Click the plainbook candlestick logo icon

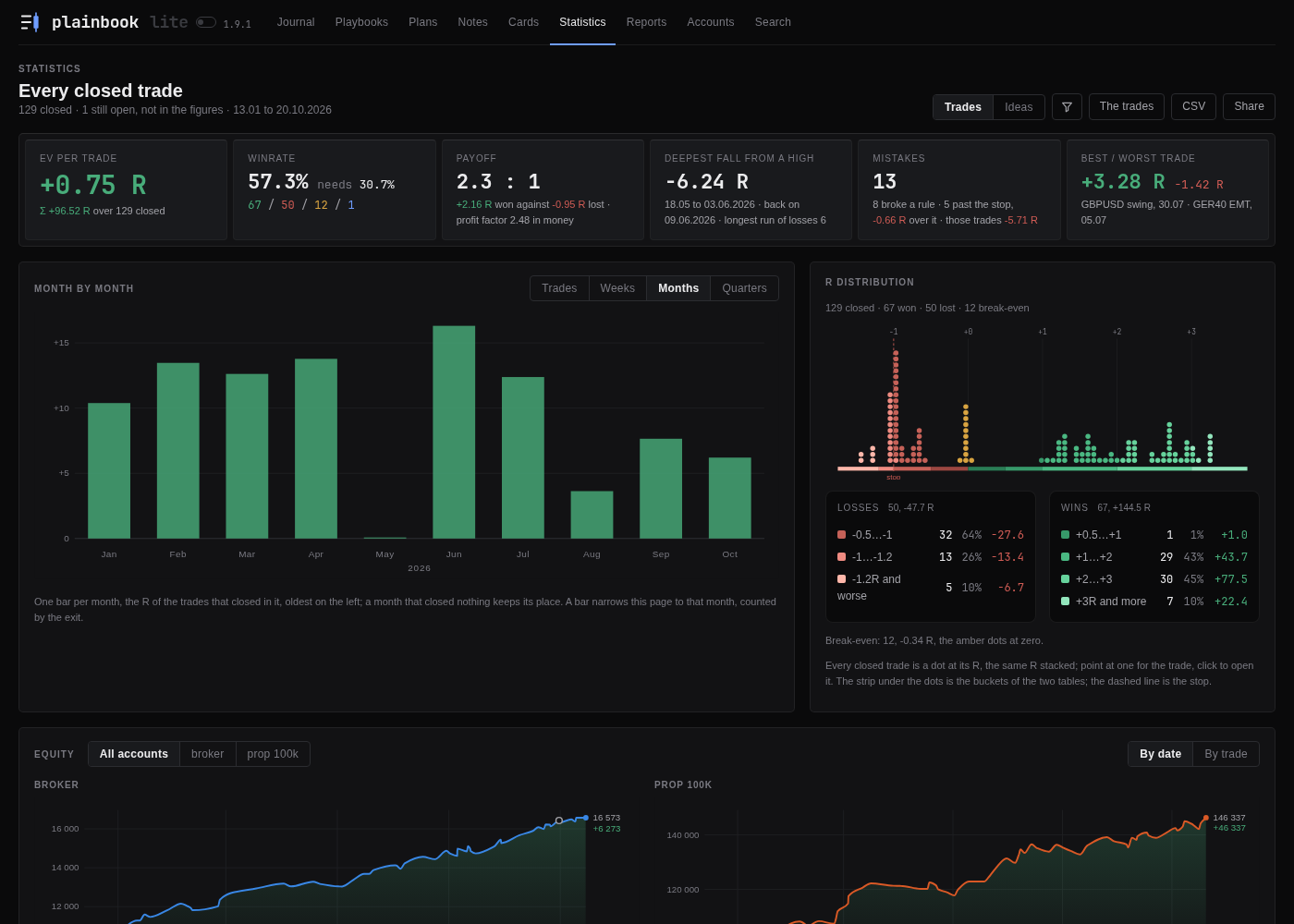pyautogui.click(x=30, y=22)
